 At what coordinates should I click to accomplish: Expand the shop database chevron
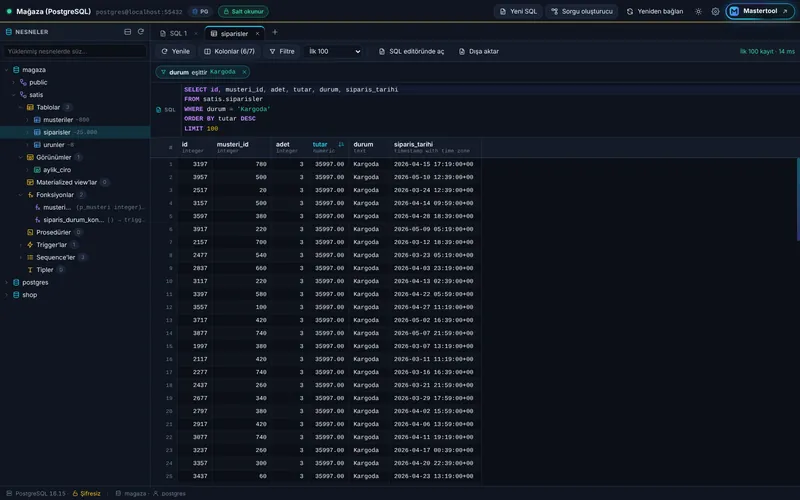(x=6, y=295)
